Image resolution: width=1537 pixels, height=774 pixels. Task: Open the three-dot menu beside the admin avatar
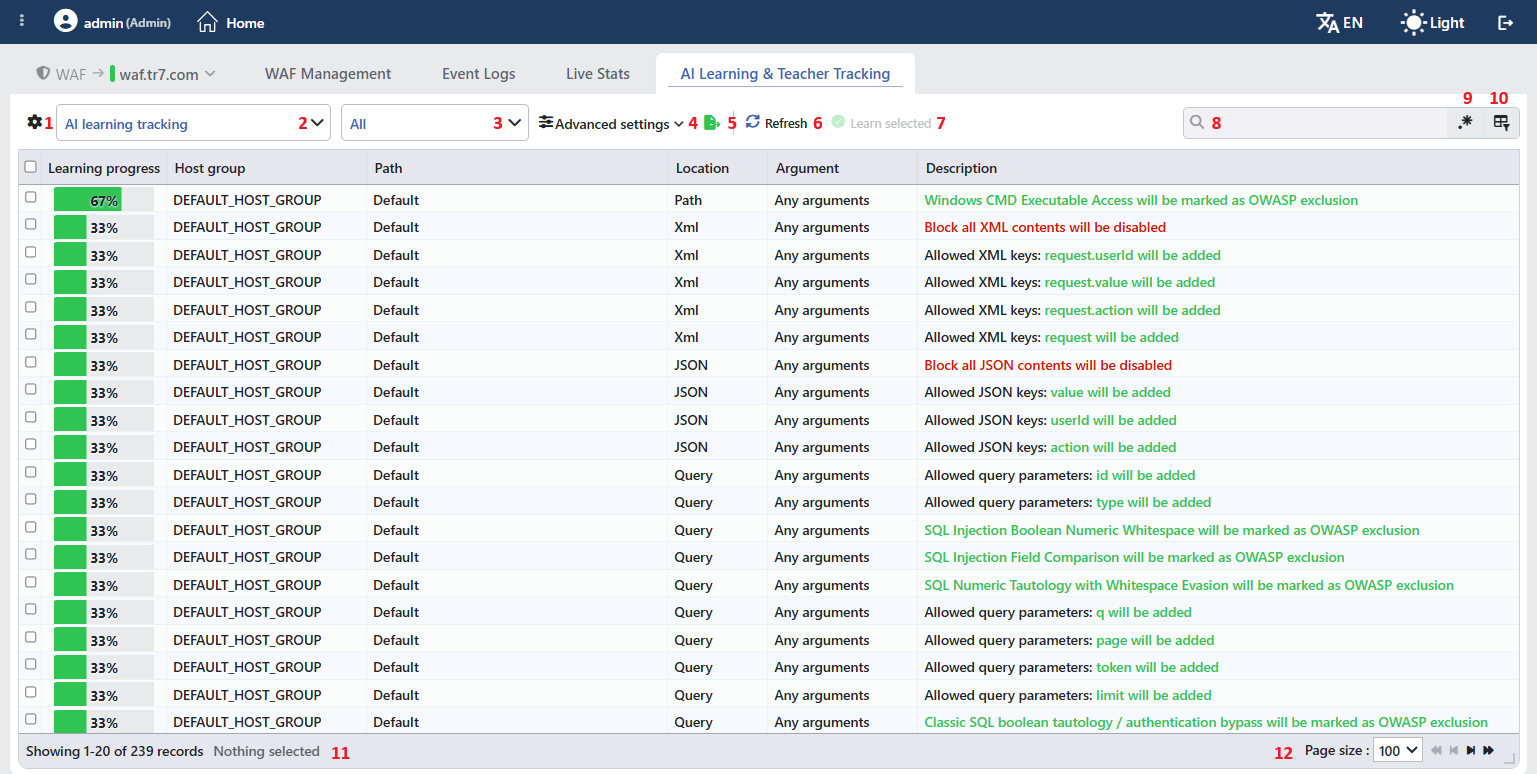tap(22, 21)
